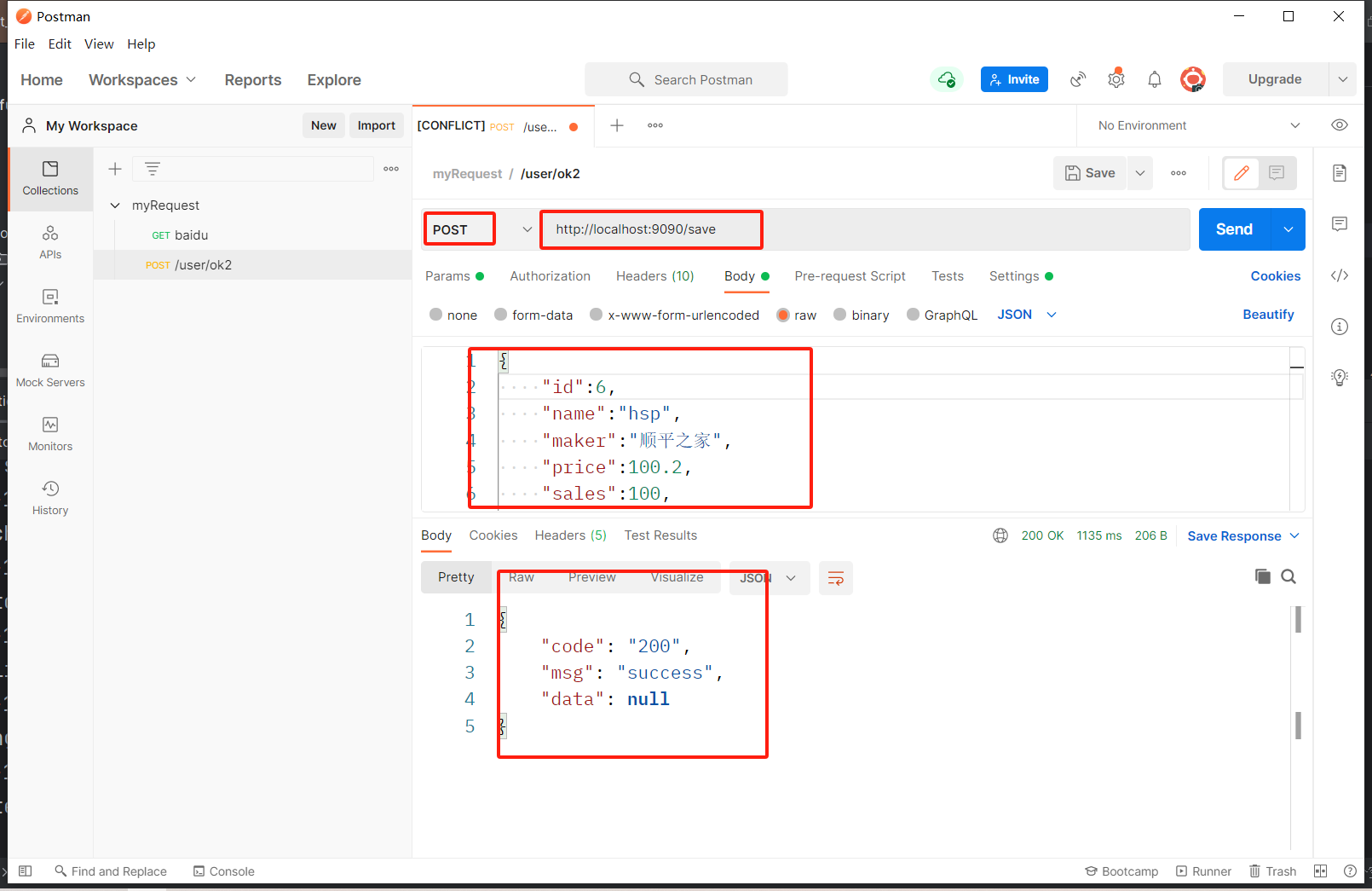Open comments icon in right sidebar
This screenshot has height=891, width=1372.
pos(1340,224)
